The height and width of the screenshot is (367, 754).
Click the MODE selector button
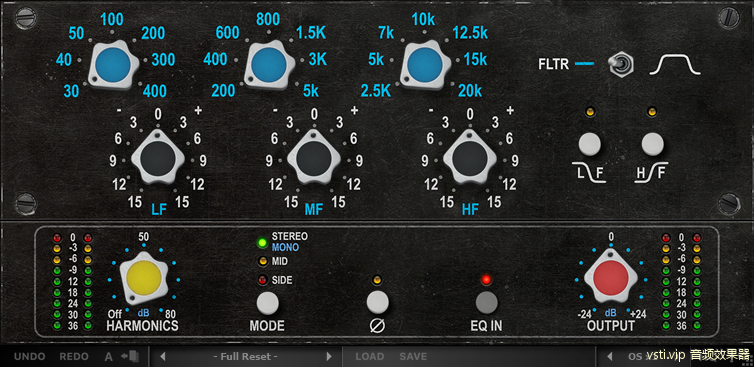pyautogui.click(x=267, y=303)
